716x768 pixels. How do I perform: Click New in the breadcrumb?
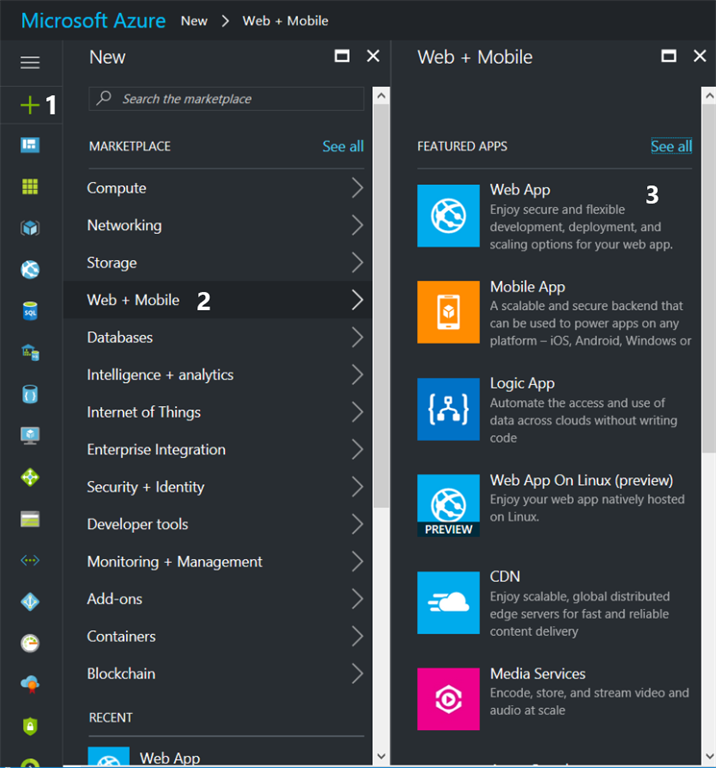194,21
